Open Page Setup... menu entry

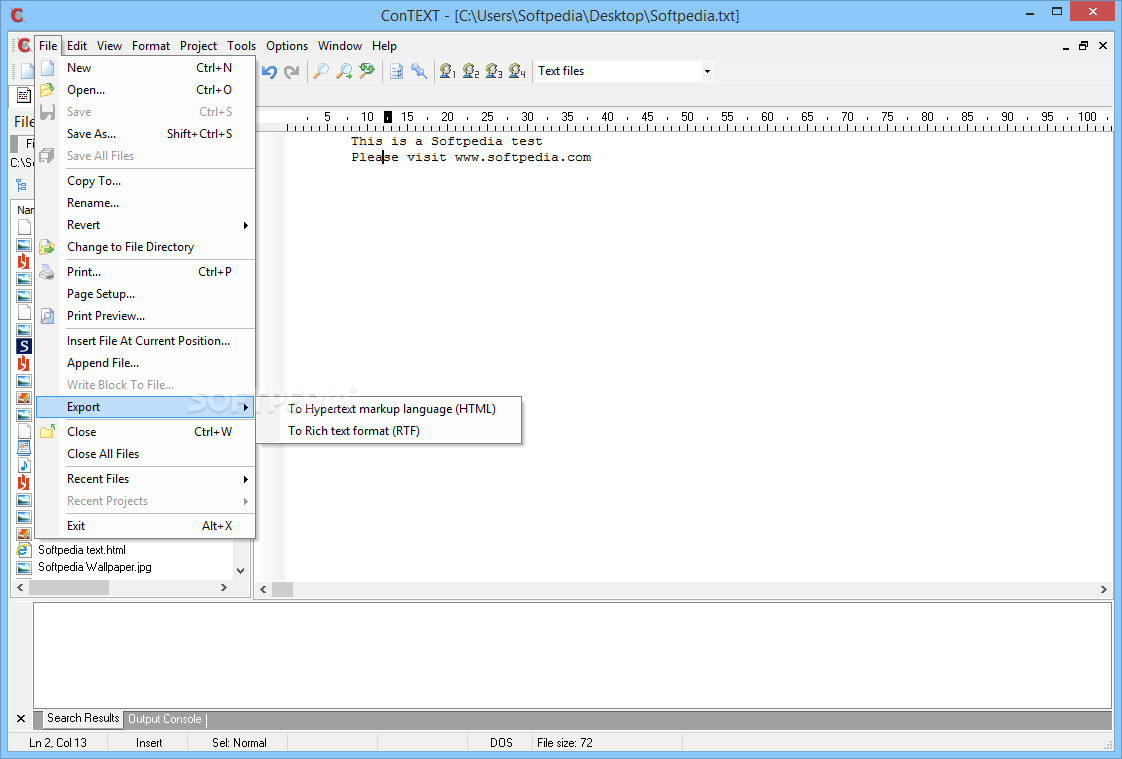146,294
